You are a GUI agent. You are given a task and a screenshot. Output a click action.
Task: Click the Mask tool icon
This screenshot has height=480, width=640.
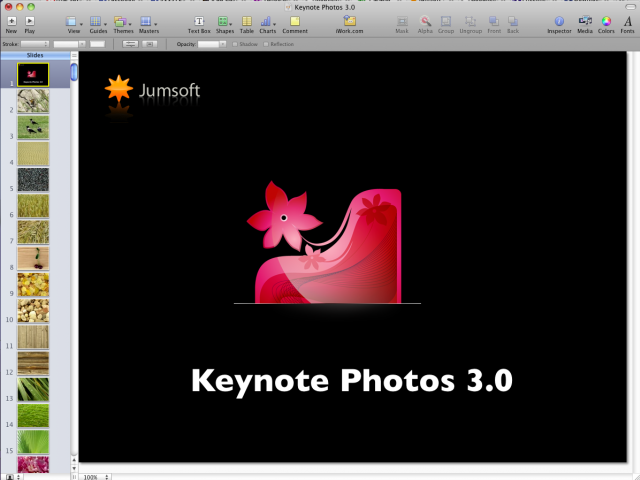pos(402,21)
